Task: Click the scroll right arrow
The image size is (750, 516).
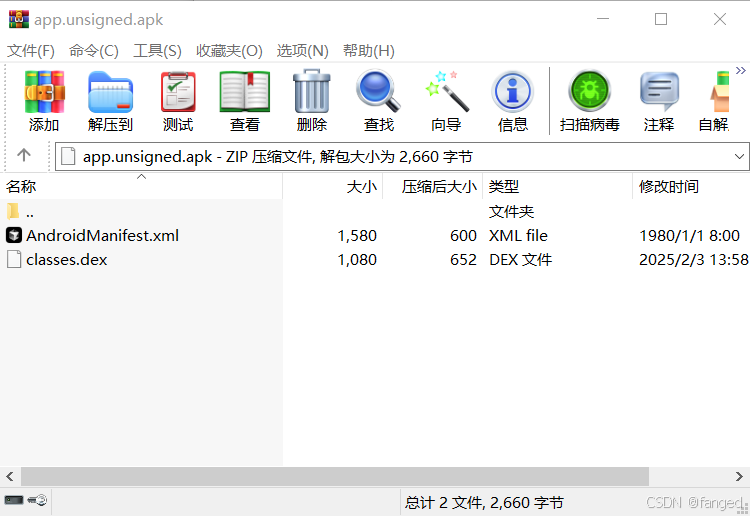Action: pos(739,476)
